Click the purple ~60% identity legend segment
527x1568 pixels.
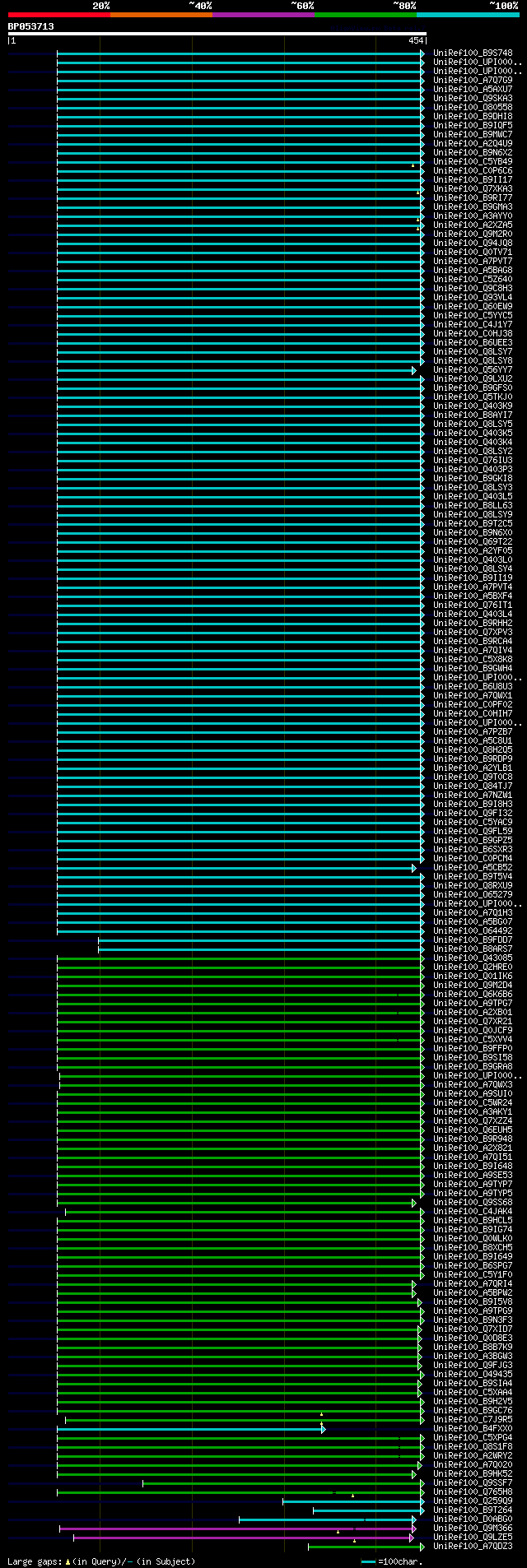tap(263, 15)
